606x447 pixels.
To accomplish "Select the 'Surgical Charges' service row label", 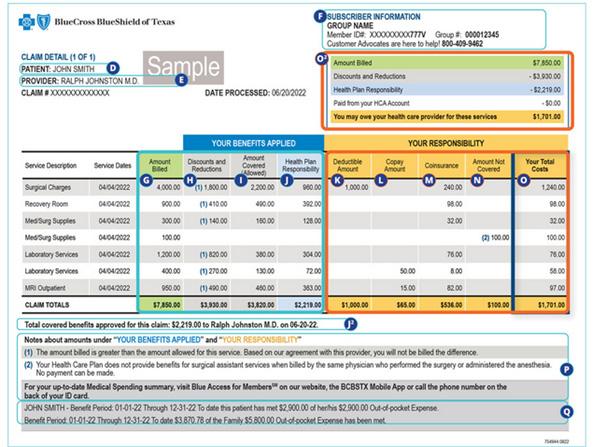I will 48,187.
